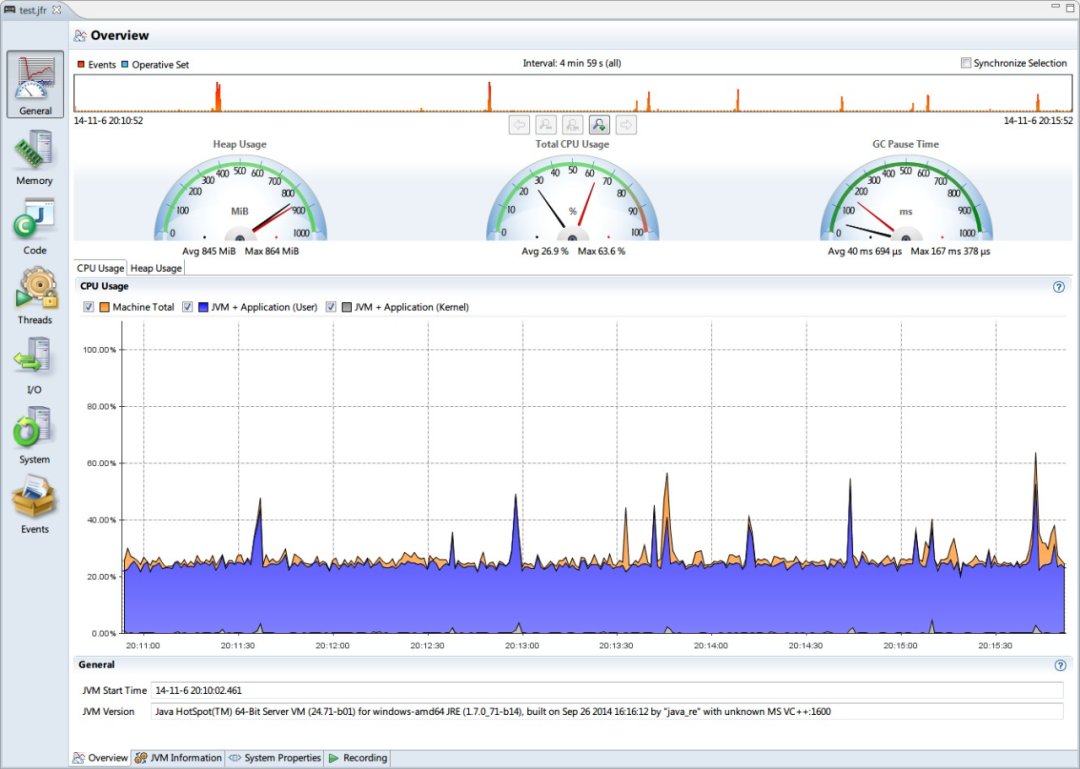Click the Heap Usage dial gauge
The width and height of the screenshot is (1080, 769).
240,198
